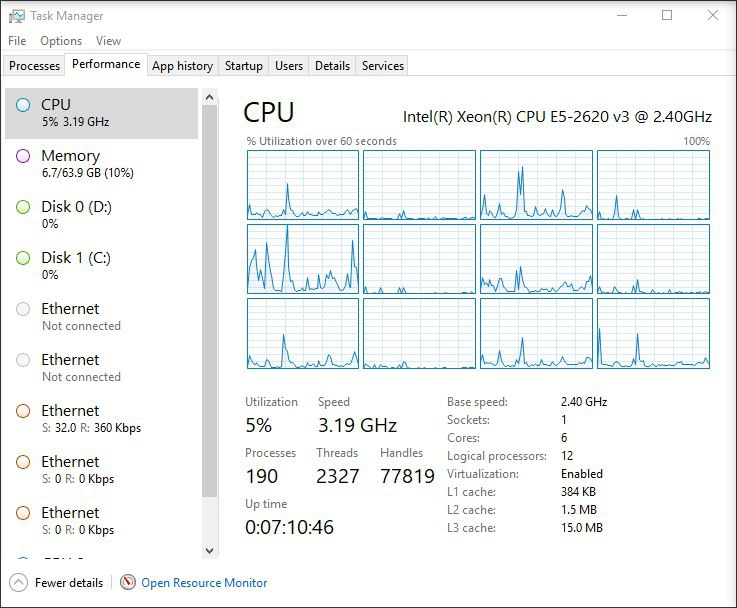This screenshot has height=608, width=737.
Task: Switch to the Processes tab
Action: pos(34,66)
